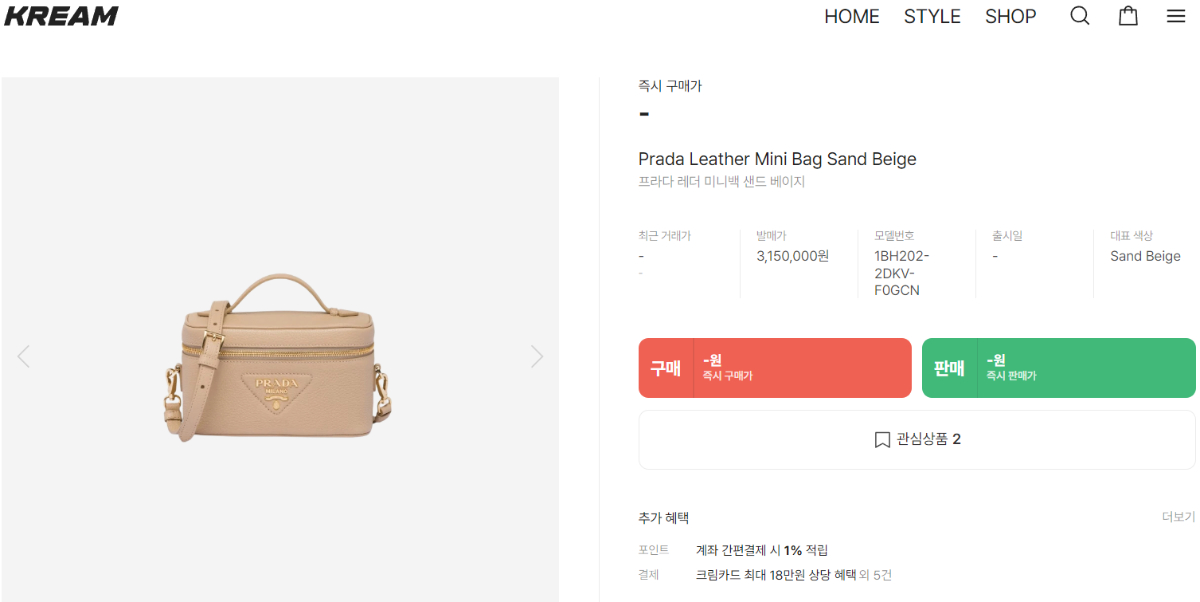Click the red 구매 buy button
This screenshot has width=1200, height=602.
coord(775,368)
